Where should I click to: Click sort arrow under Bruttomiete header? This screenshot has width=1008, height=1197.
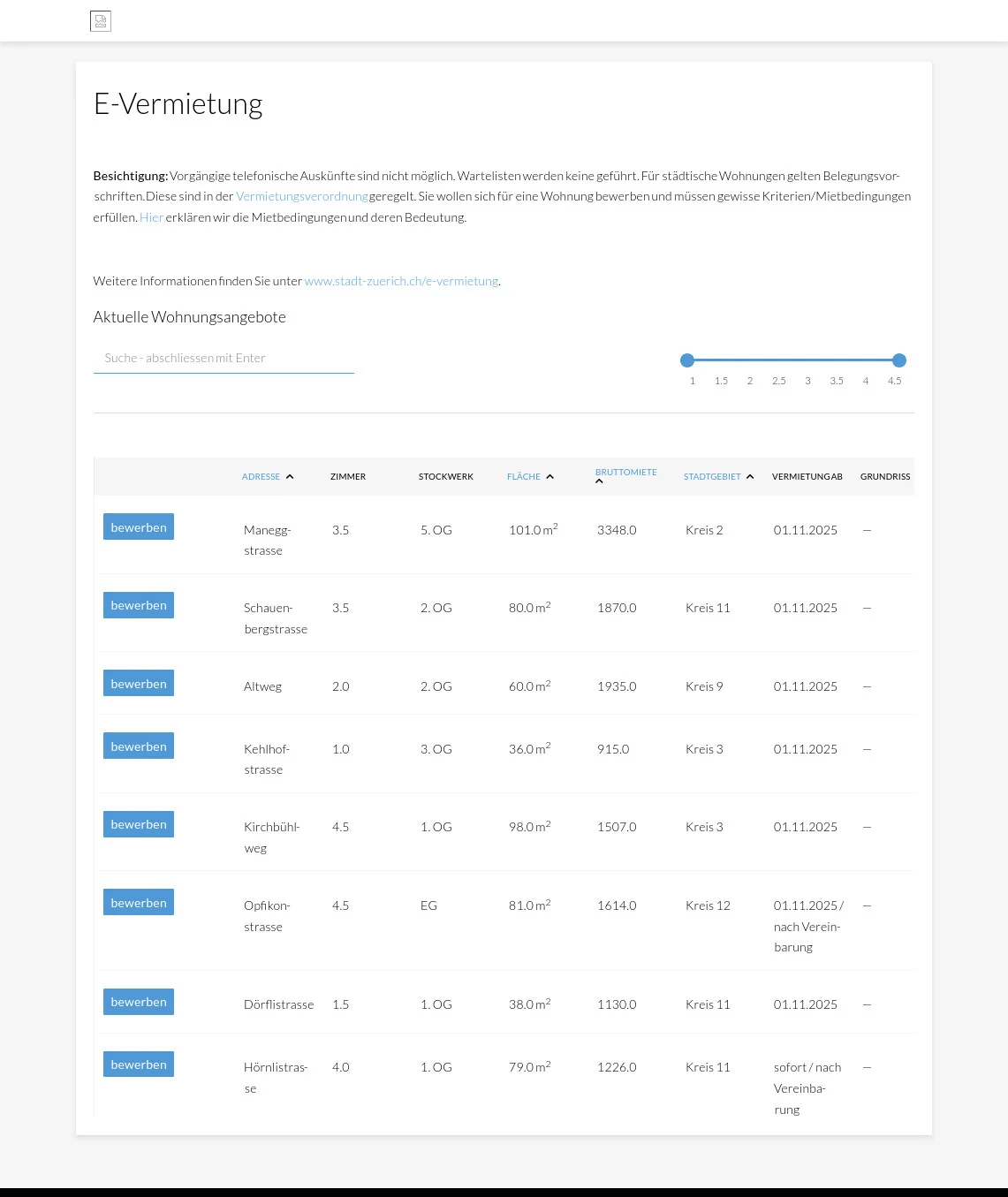[x=599, y=482]
